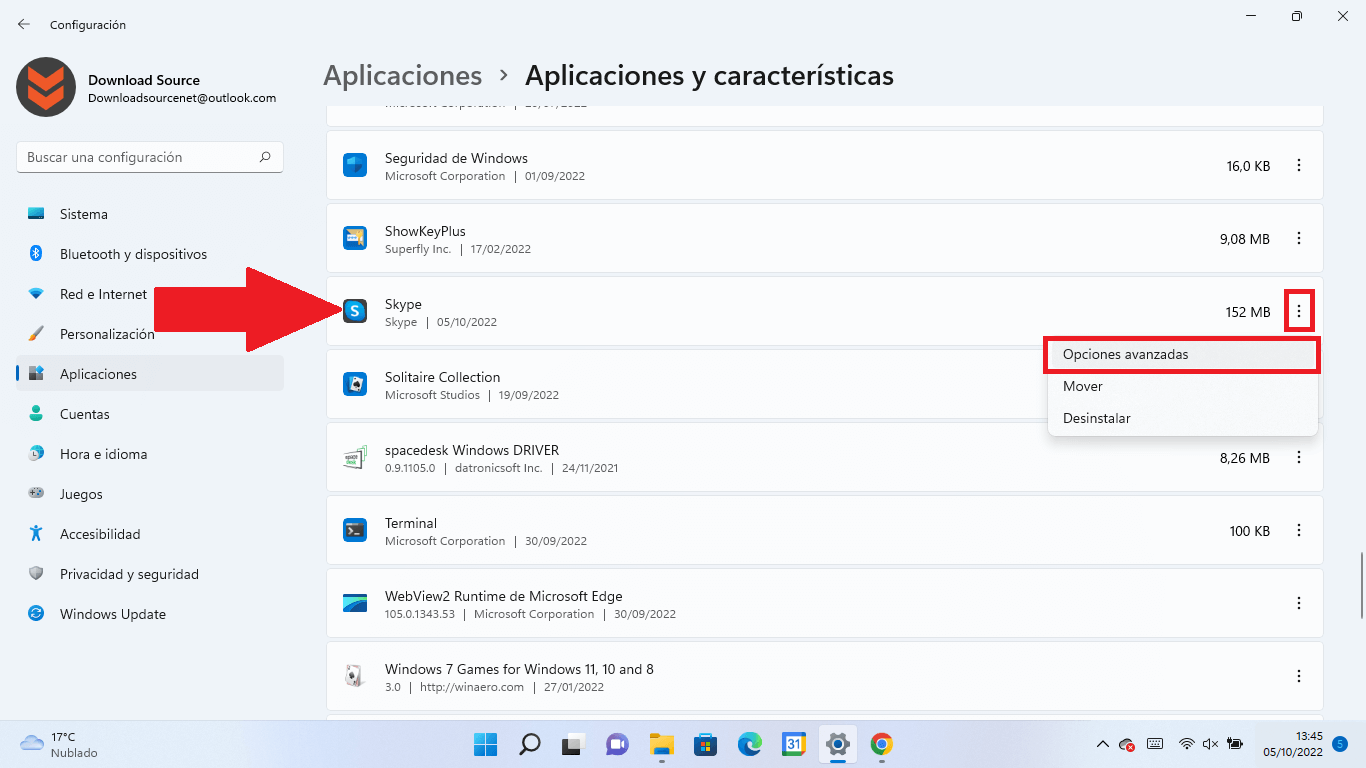Click the Seguridad de Windows app icon

pos(355,166)
